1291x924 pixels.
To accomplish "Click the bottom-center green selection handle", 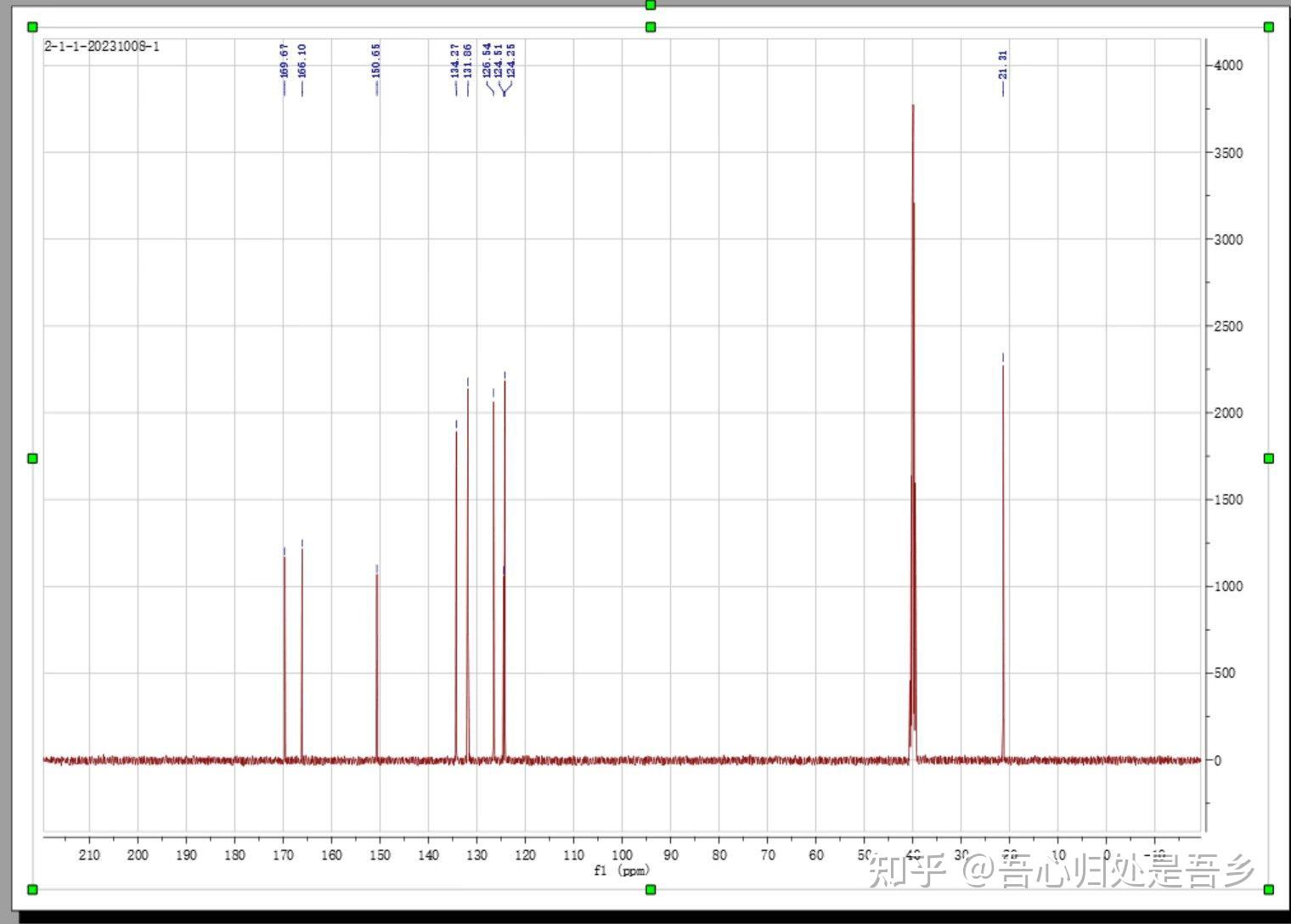I will click(651, 889).
